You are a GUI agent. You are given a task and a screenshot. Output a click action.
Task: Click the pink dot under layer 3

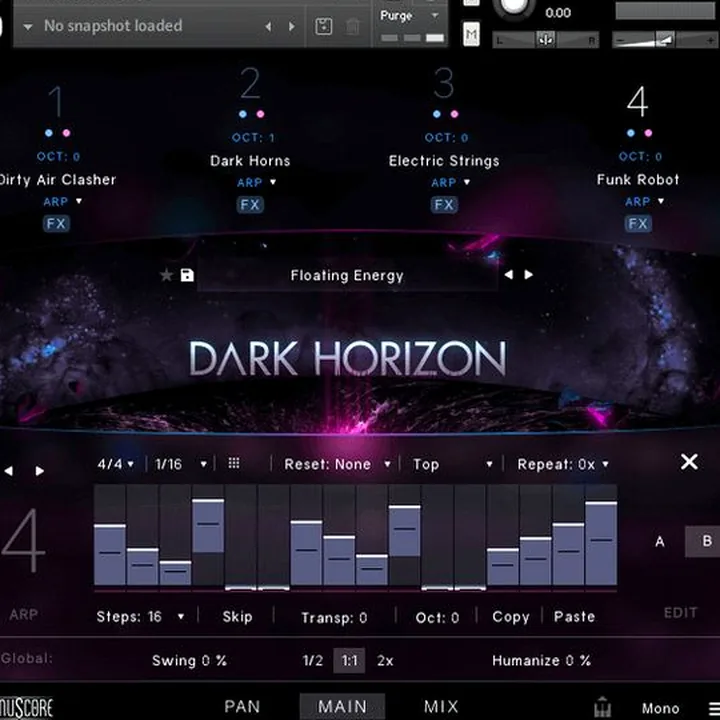click(x=455, y=114)
